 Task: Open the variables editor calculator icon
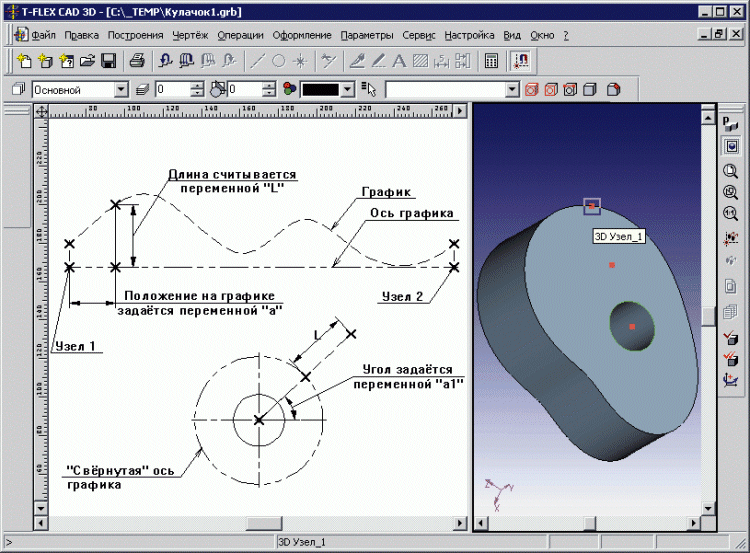[491, 61]
